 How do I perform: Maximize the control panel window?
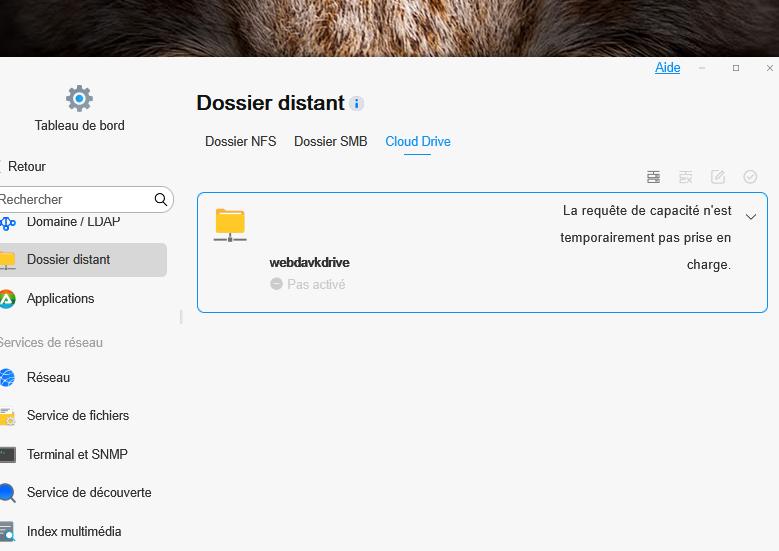pos(736,68)
